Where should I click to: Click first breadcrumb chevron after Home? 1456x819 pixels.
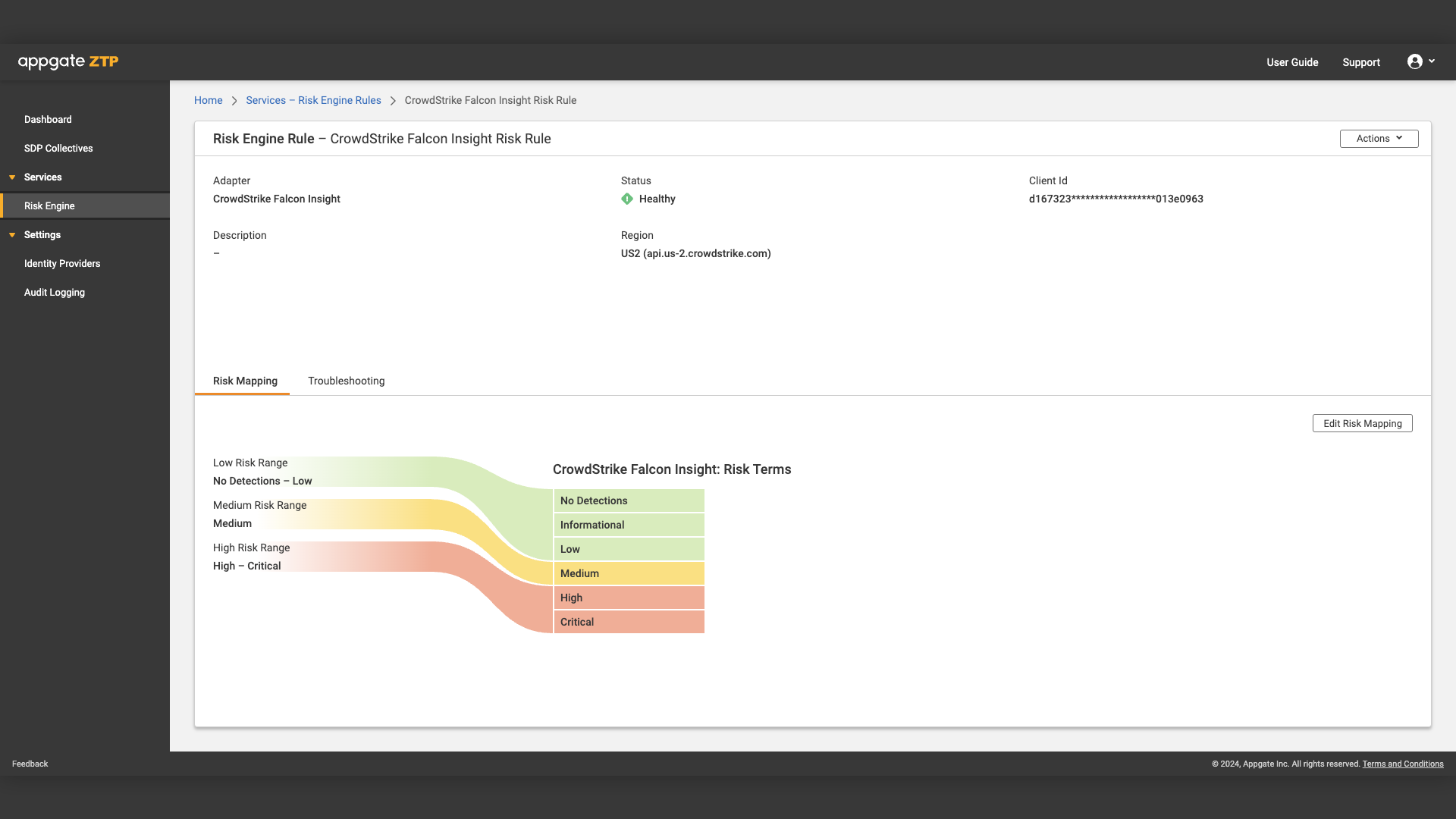[234, 101]
